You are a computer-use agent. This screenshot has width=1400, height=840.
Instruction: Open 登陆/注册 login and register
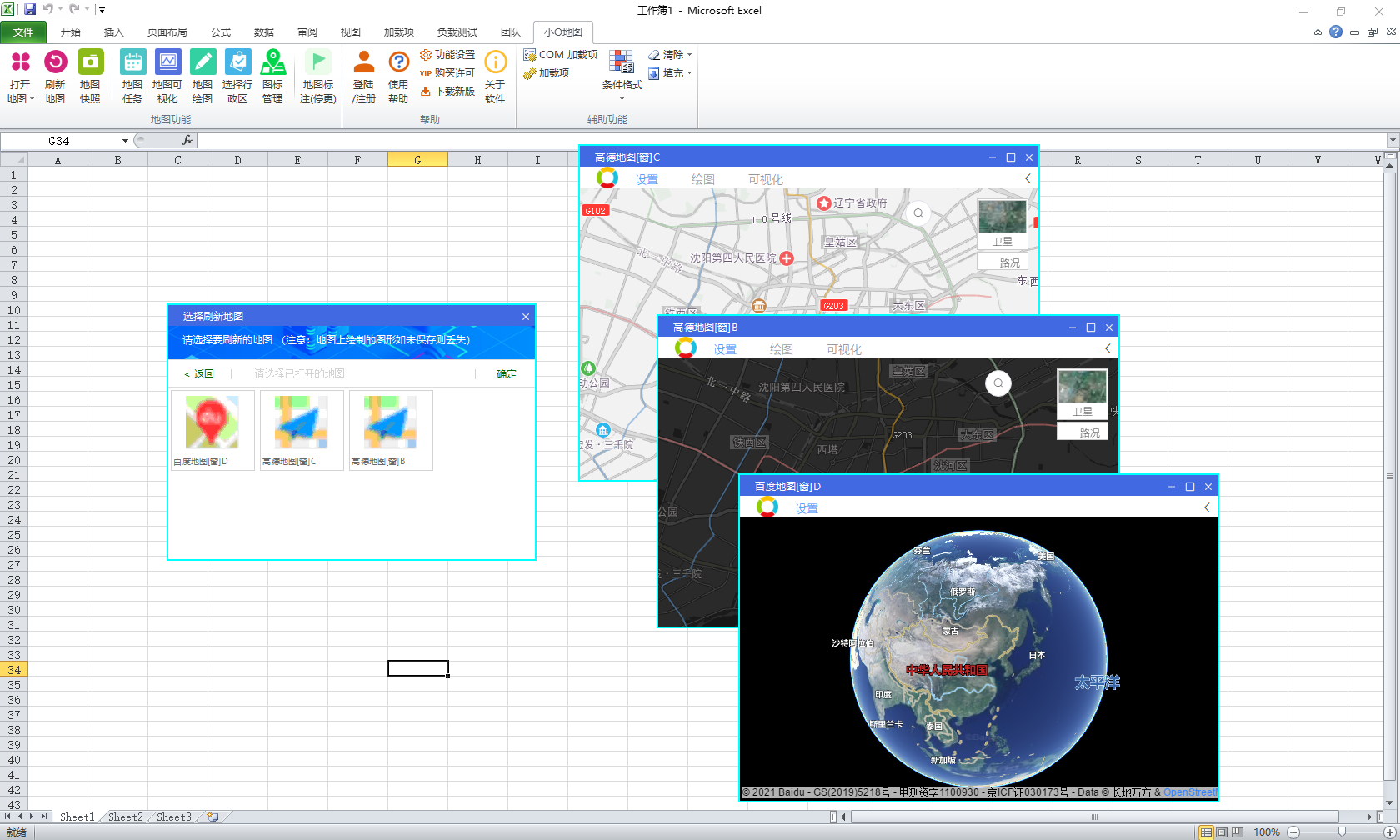click(363, 77)
